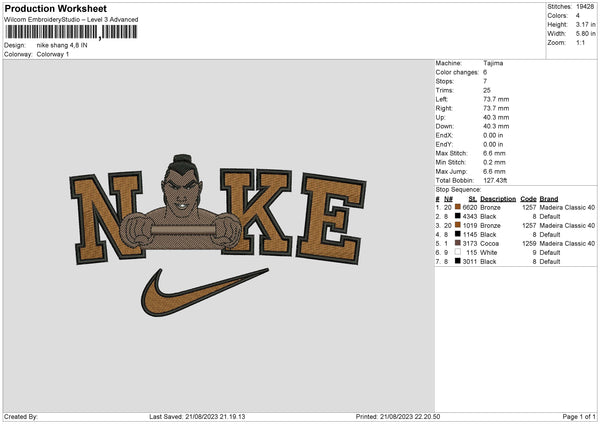Click the black swatch for stop 4 (1145)

(458, 234)
